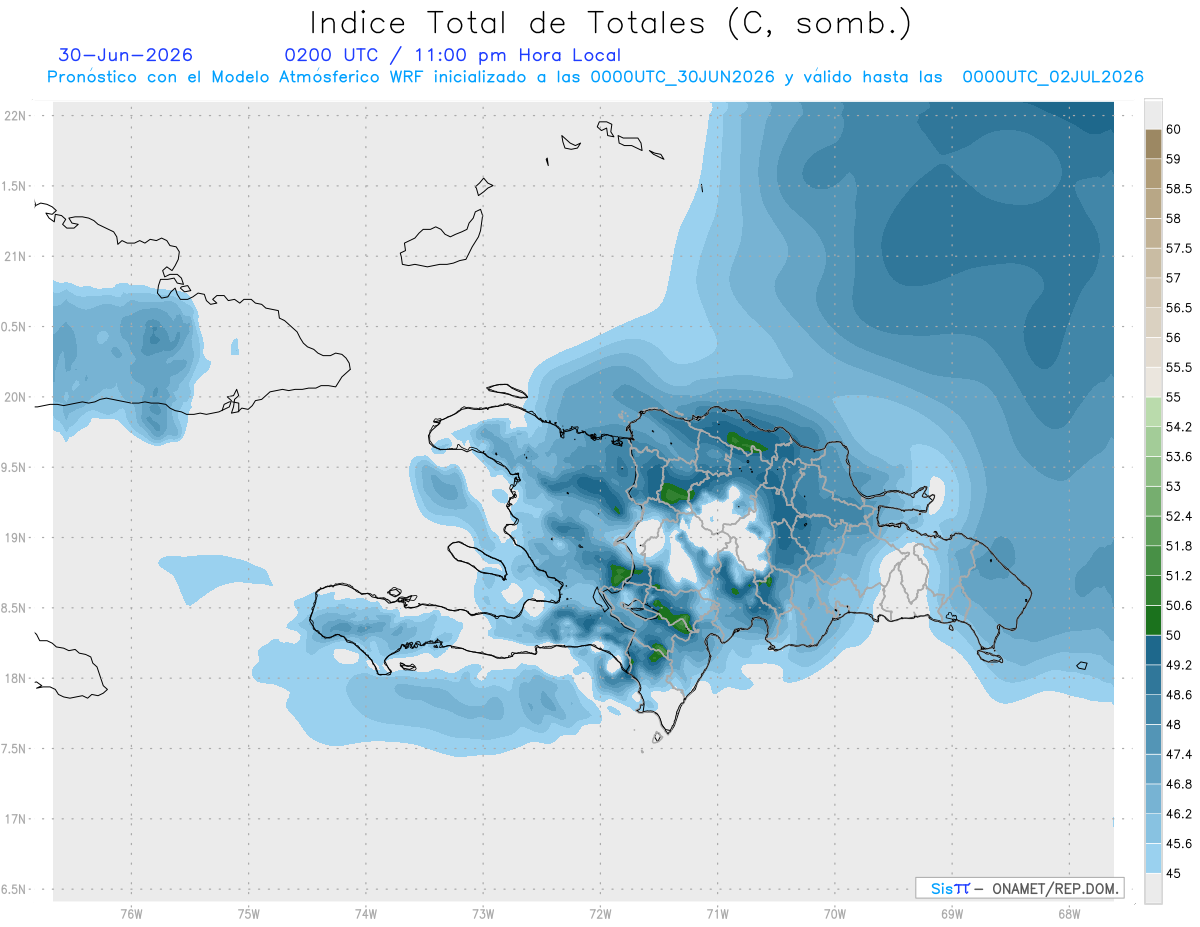Viewport: 1200px width, 927px height.
Task: Click the latitude axis label '21N'
Action: coord(16,257)
